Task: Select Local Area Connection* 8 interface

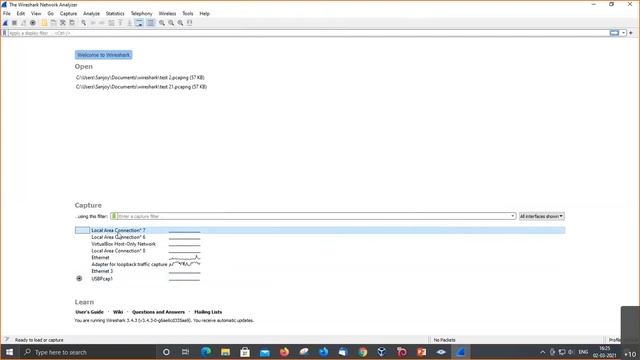Action: pos(320,251)
